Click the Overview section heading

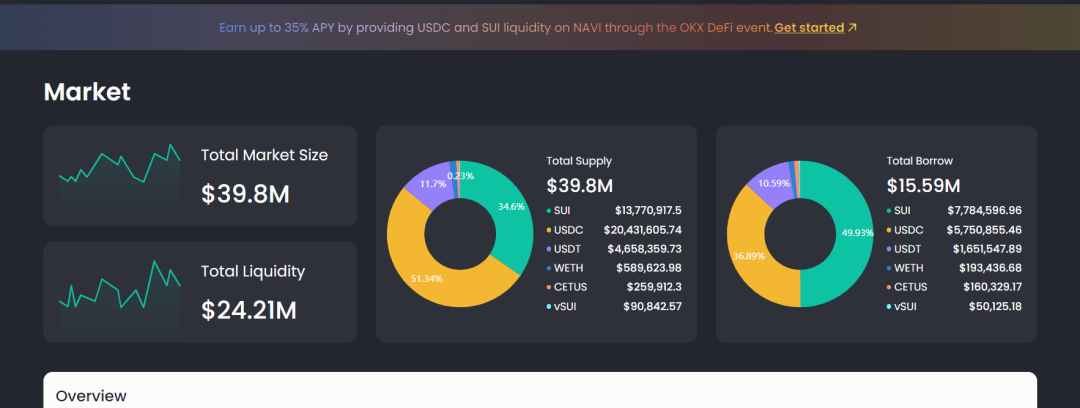click(x=91, y=396)
